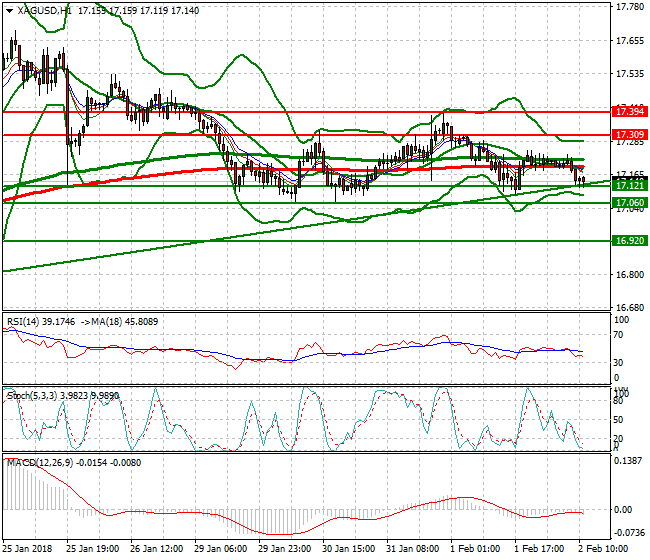Click the 31 Jan 08:00 time axis label

click(412, 549)
